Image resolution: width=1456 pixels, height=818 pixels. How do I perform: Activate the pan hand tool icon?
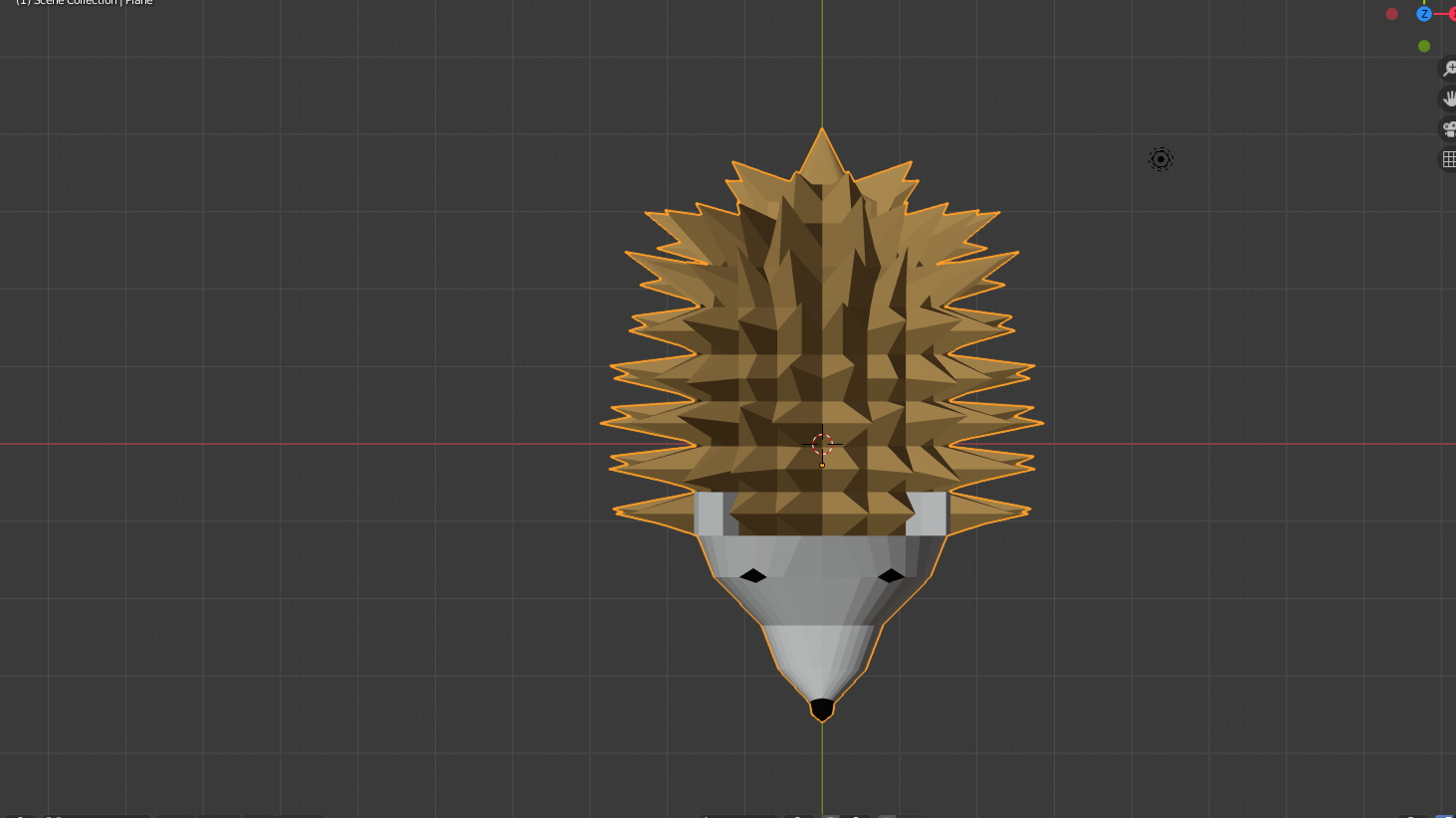(1449, 98)
